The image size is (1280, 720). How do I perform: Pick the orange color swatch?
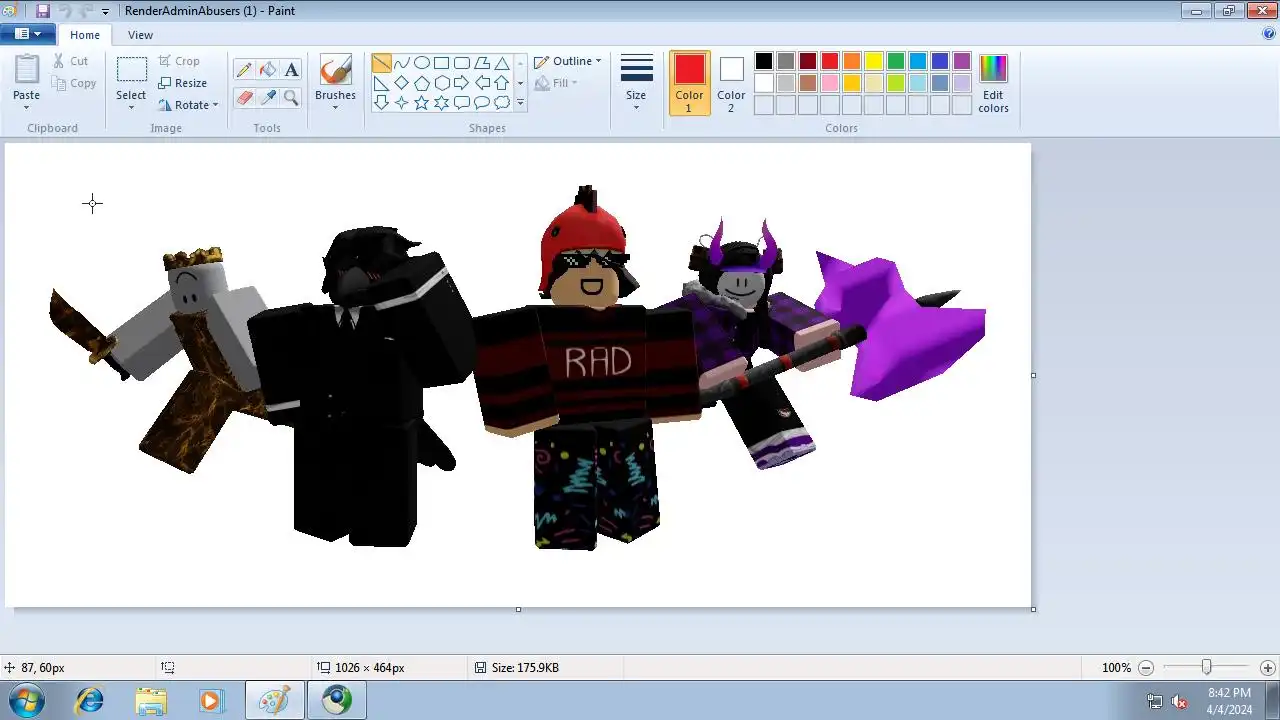click(852, 61)
